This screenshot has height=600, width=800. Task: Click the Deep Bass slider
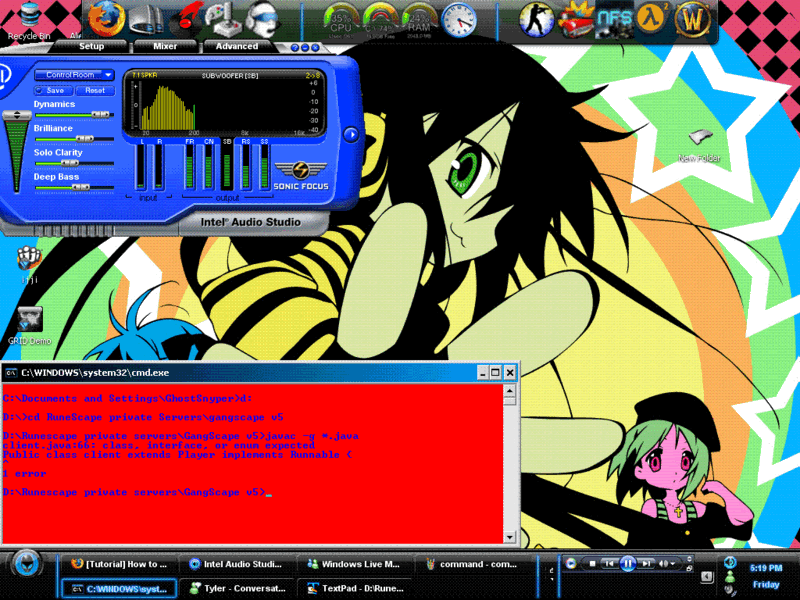pyautogui.click(x=76, y=187)
